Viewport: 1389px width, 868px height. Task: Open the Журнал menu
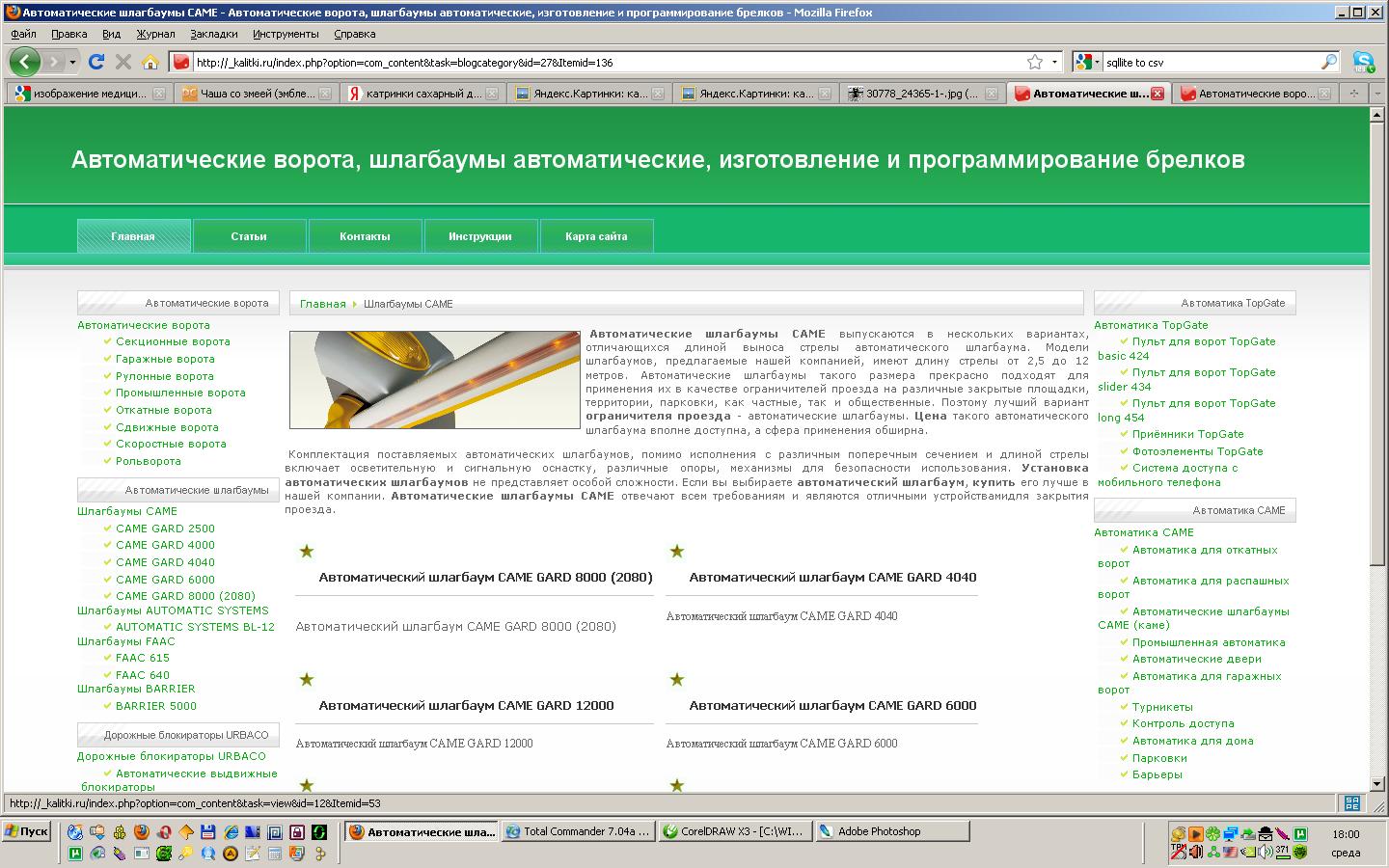(x=155, y=34)
